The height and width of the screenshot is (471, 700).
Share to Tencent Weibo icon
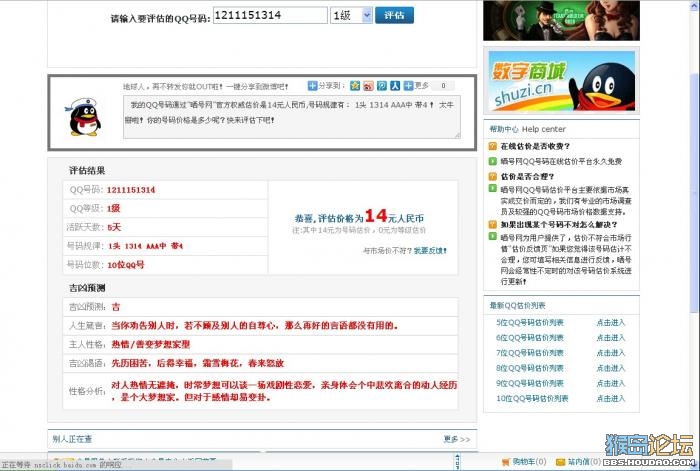point(382,86)
